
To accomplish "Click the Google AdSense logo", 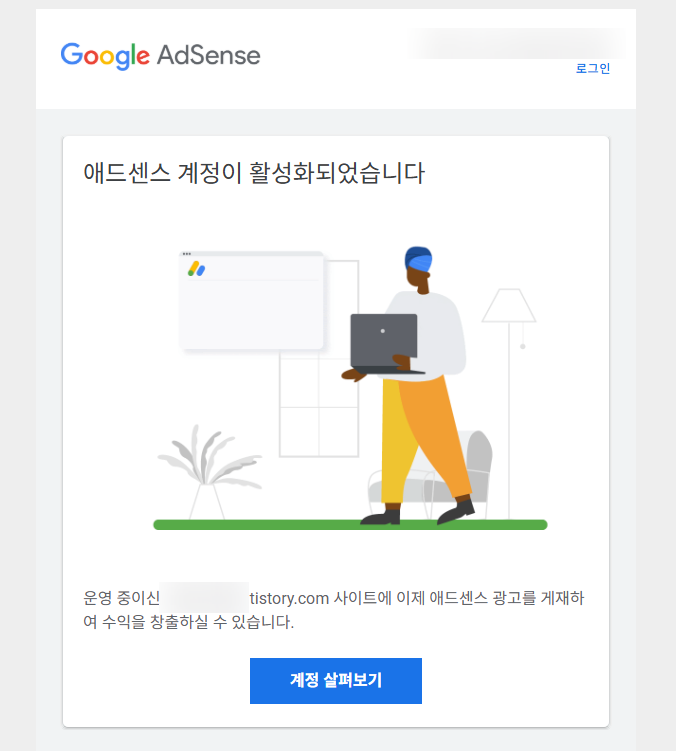I will click(160, 56).
